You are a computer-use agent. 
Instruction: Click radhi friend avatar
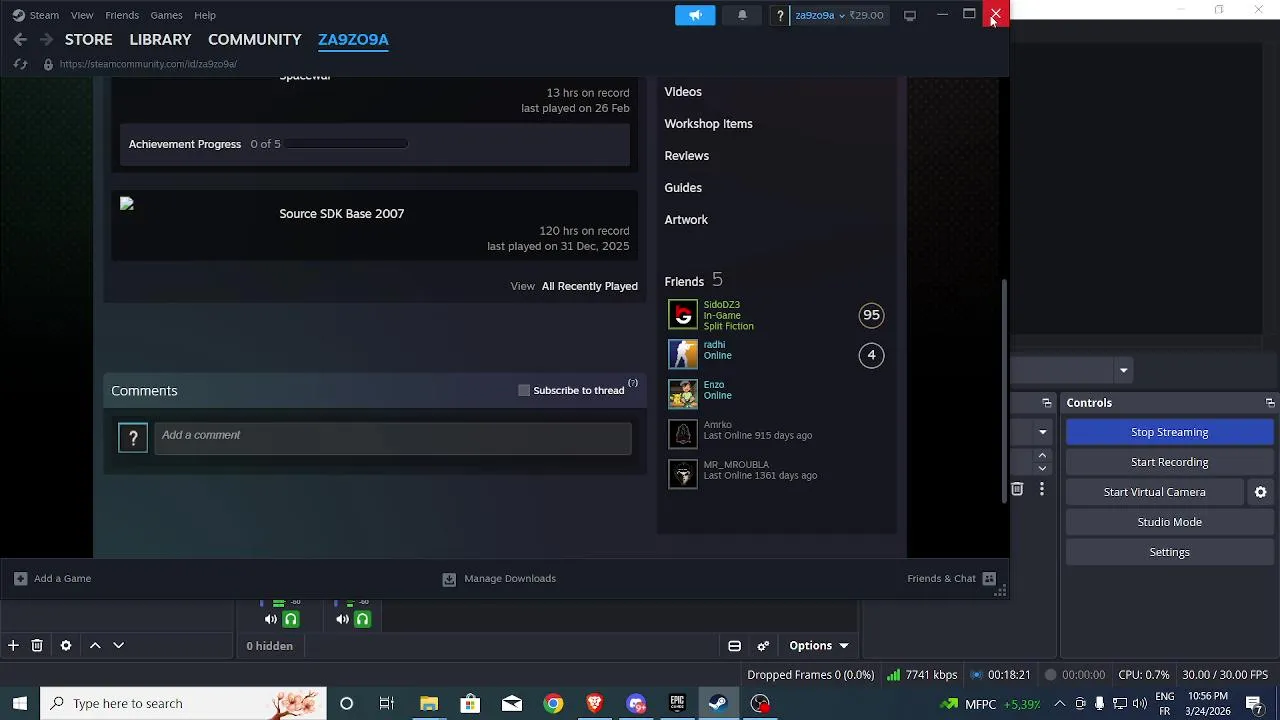point(683,355)
